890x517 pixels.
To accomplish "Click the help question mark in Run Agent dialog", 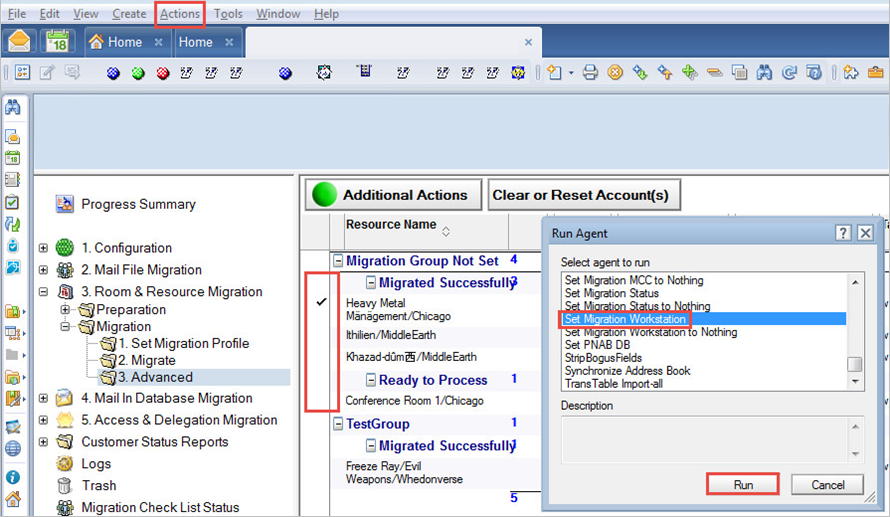I will pyautogui.click(x=844, y=233).
